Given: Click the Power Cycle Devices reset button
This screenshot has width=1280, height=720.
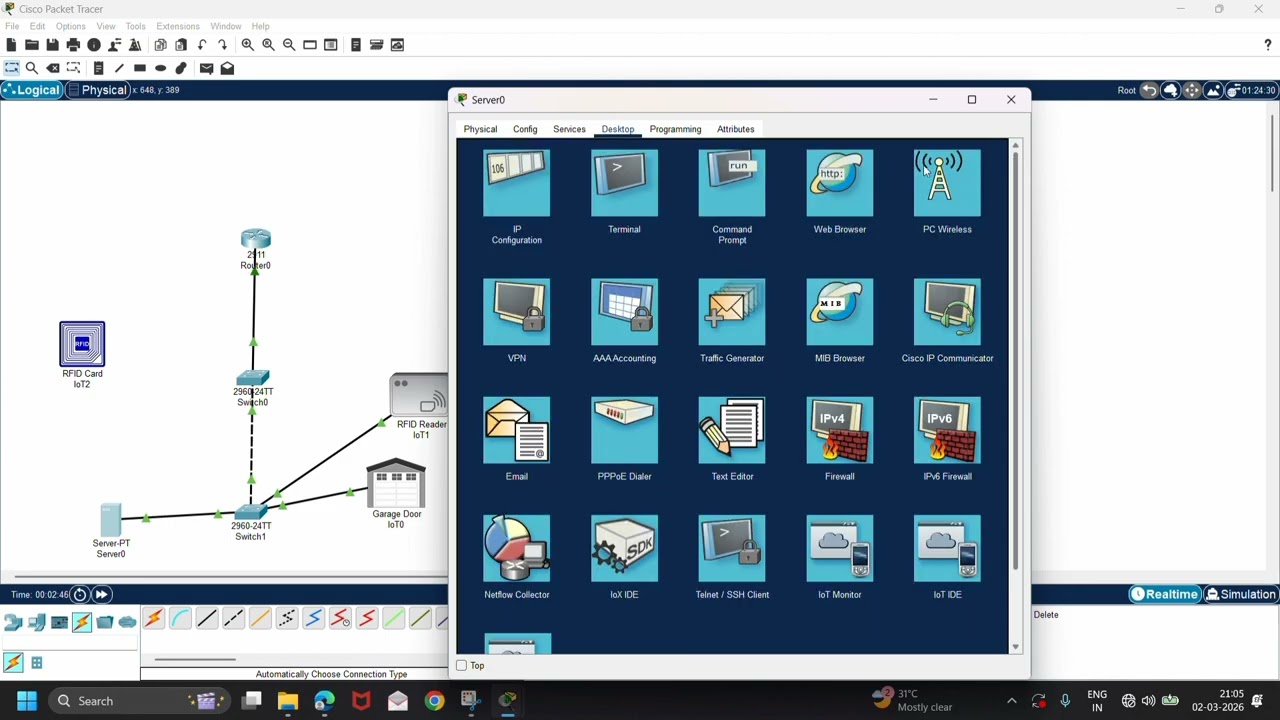Looking at the screenshot, I should pyautogui.click(x=80, y=594).
